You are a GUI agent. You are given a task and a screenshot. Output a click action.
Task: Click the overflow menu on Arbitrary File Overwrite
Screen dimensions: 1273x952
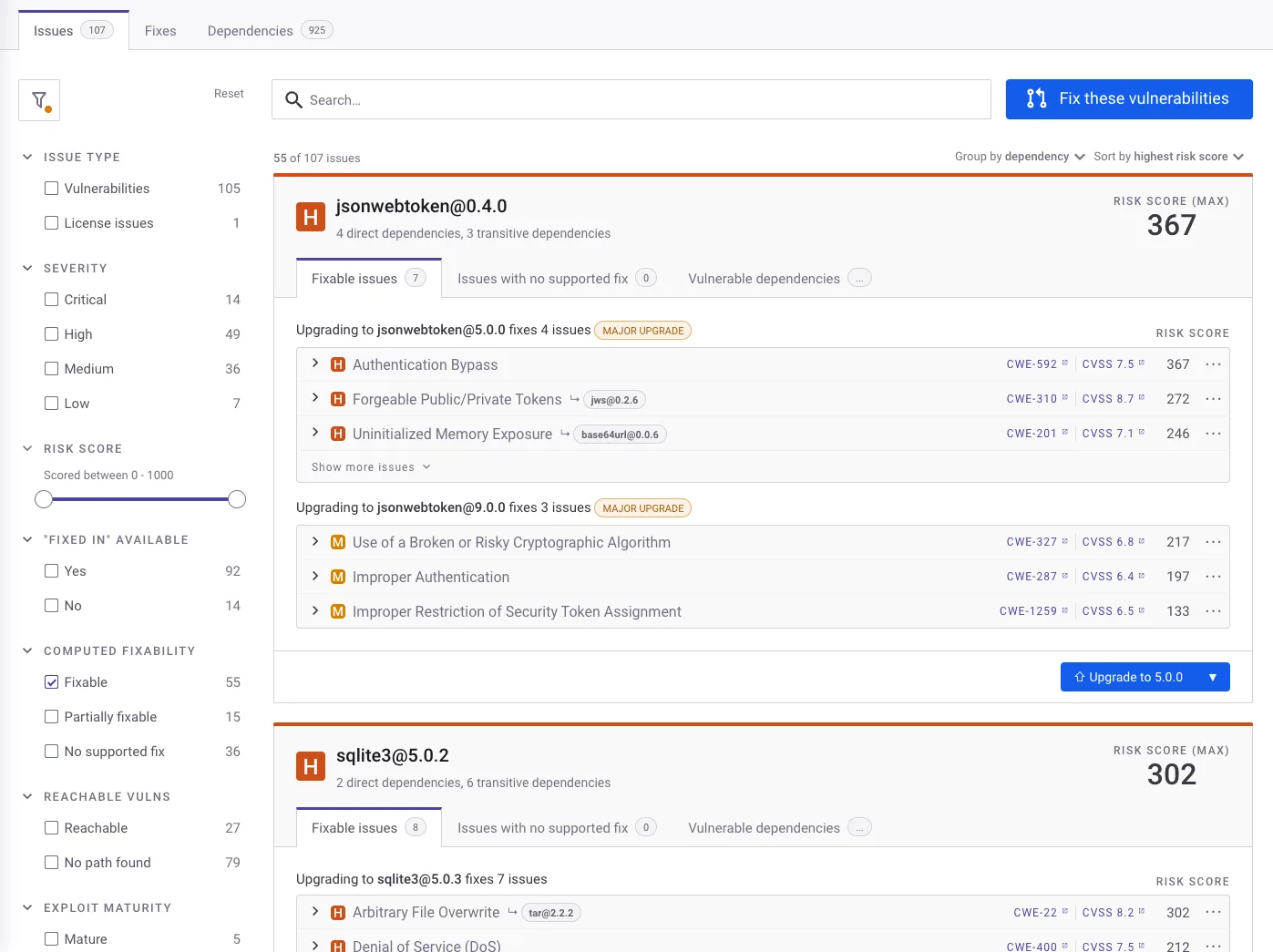(1213, 912)
